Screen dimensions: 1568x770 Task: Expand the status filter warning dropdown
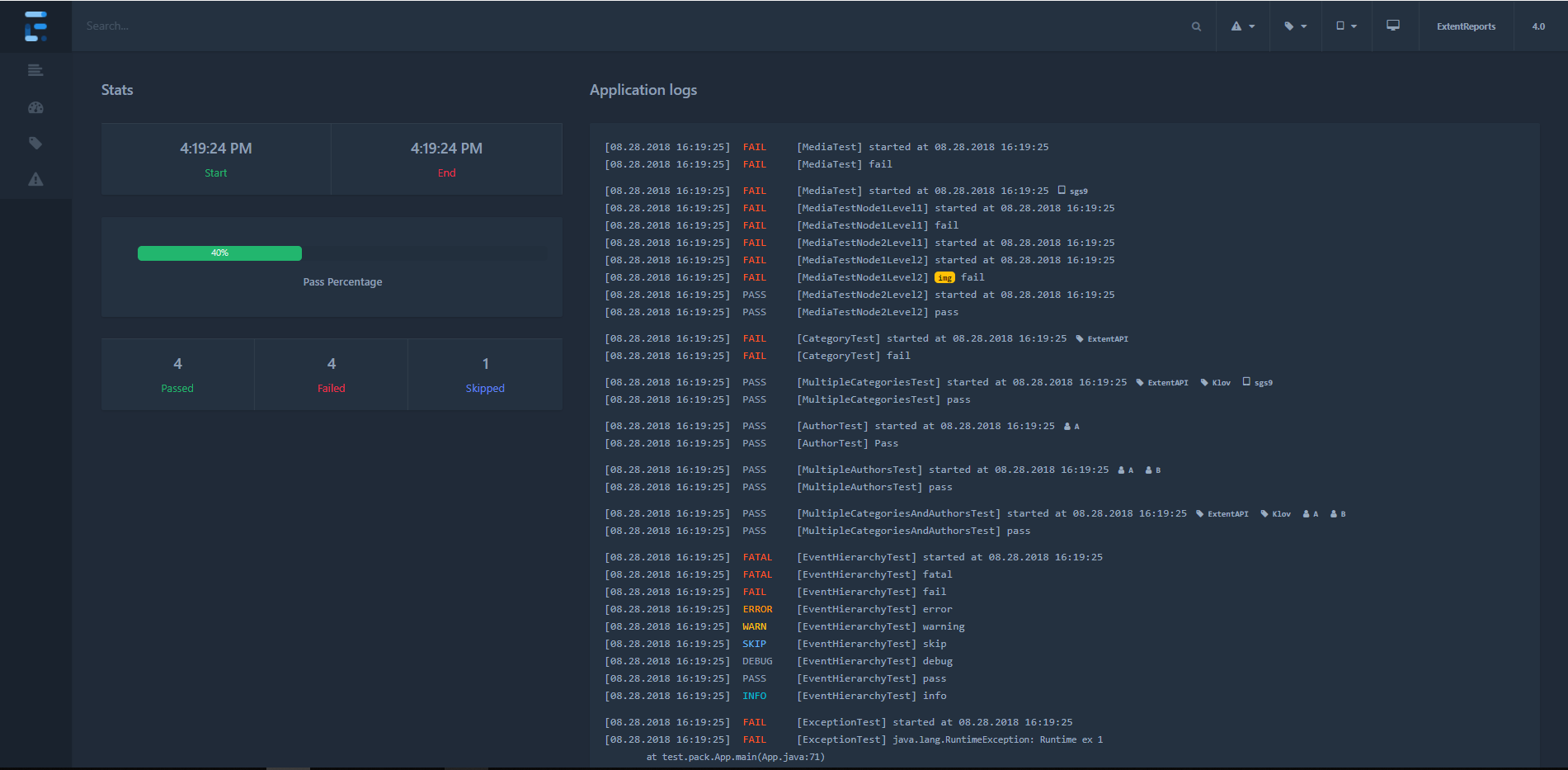coord(1242,26)
